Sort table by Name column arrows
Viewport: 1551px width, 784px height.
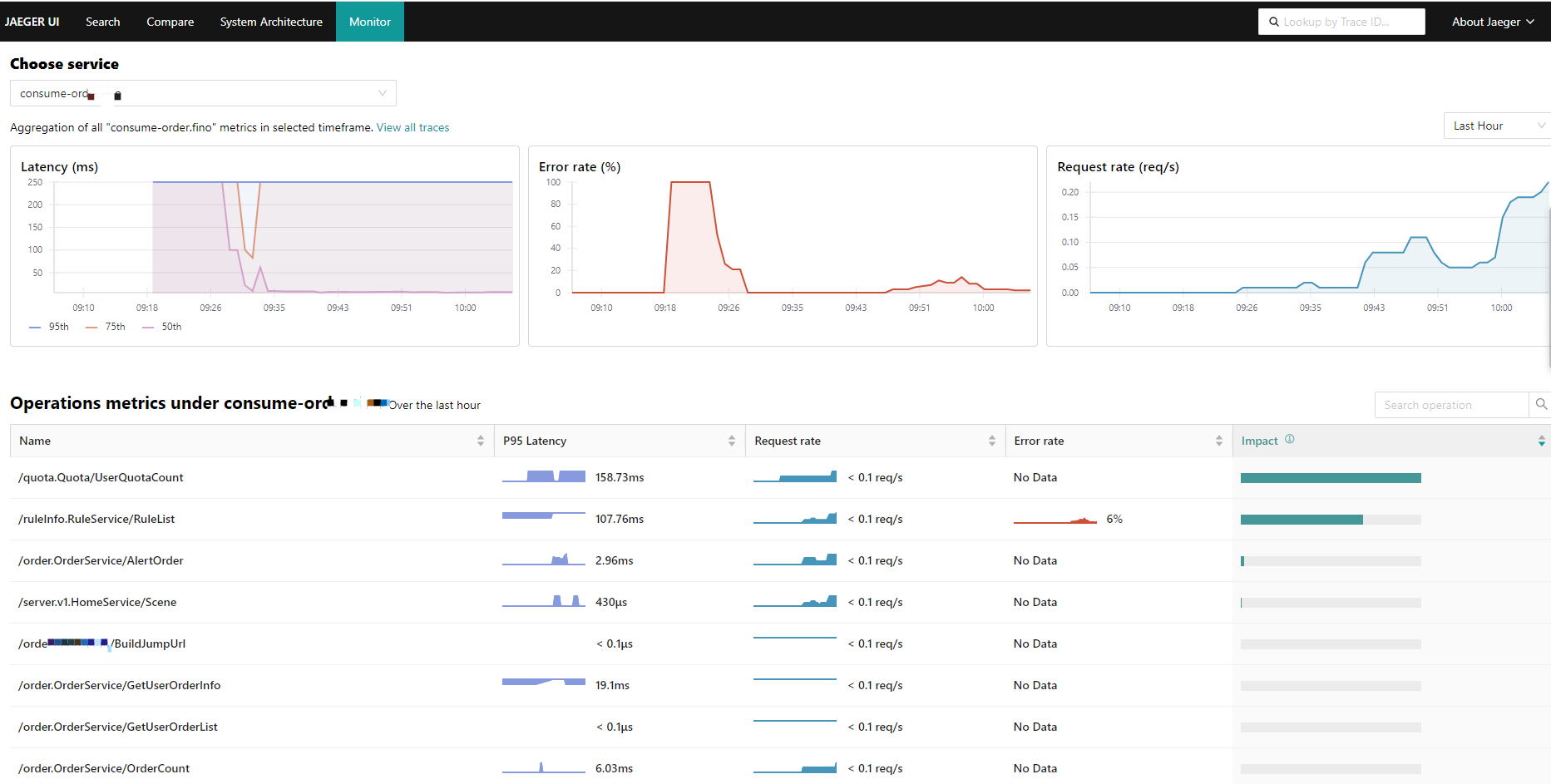click(481, 441)
